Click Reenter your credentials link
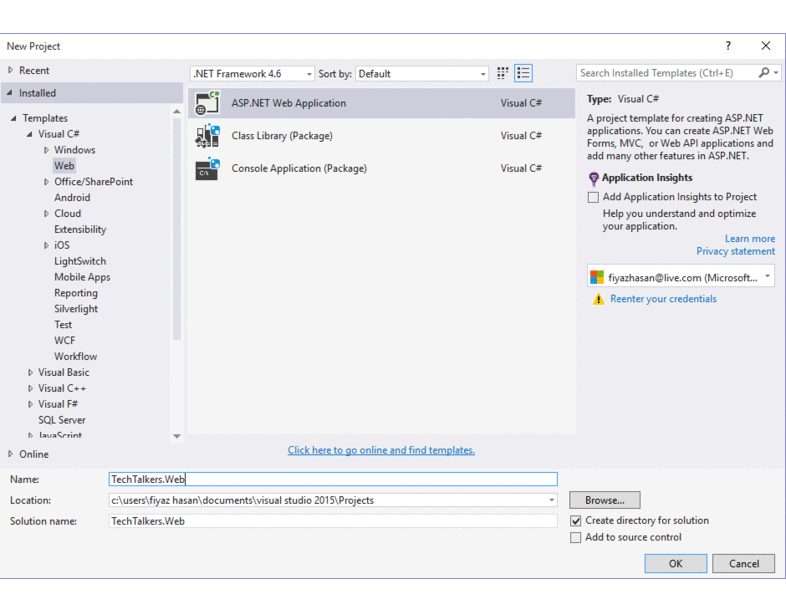 pyautogui.click(x=663, y=299)
